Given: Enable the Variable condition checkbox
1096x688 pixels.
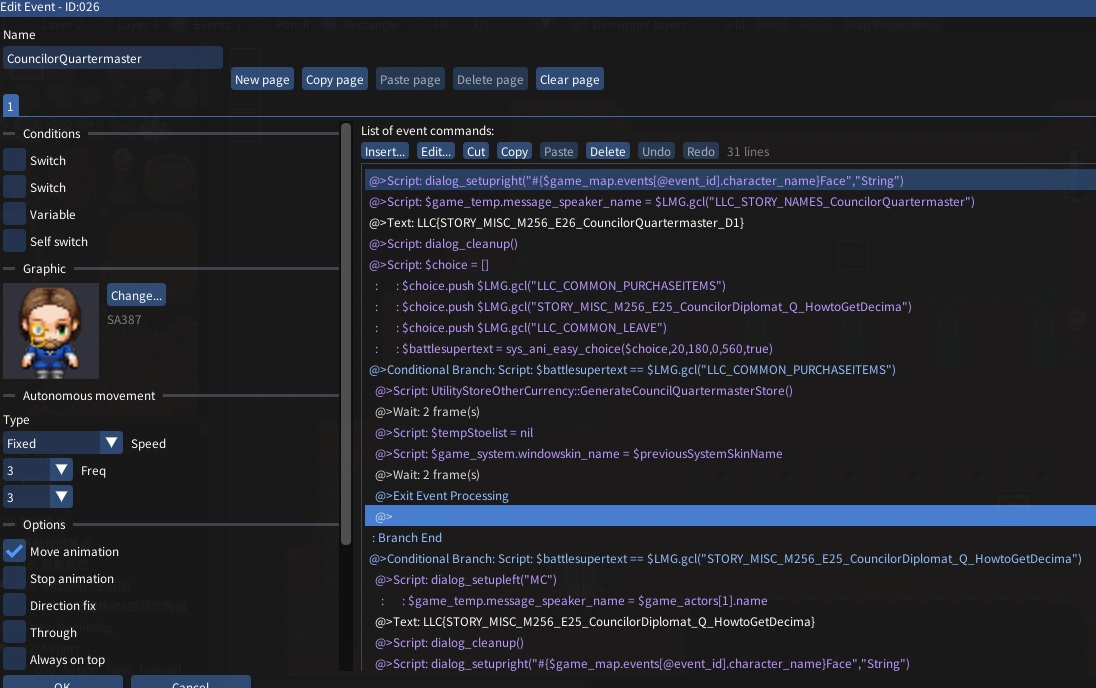Looking at the screenshot, I should 14,215.
